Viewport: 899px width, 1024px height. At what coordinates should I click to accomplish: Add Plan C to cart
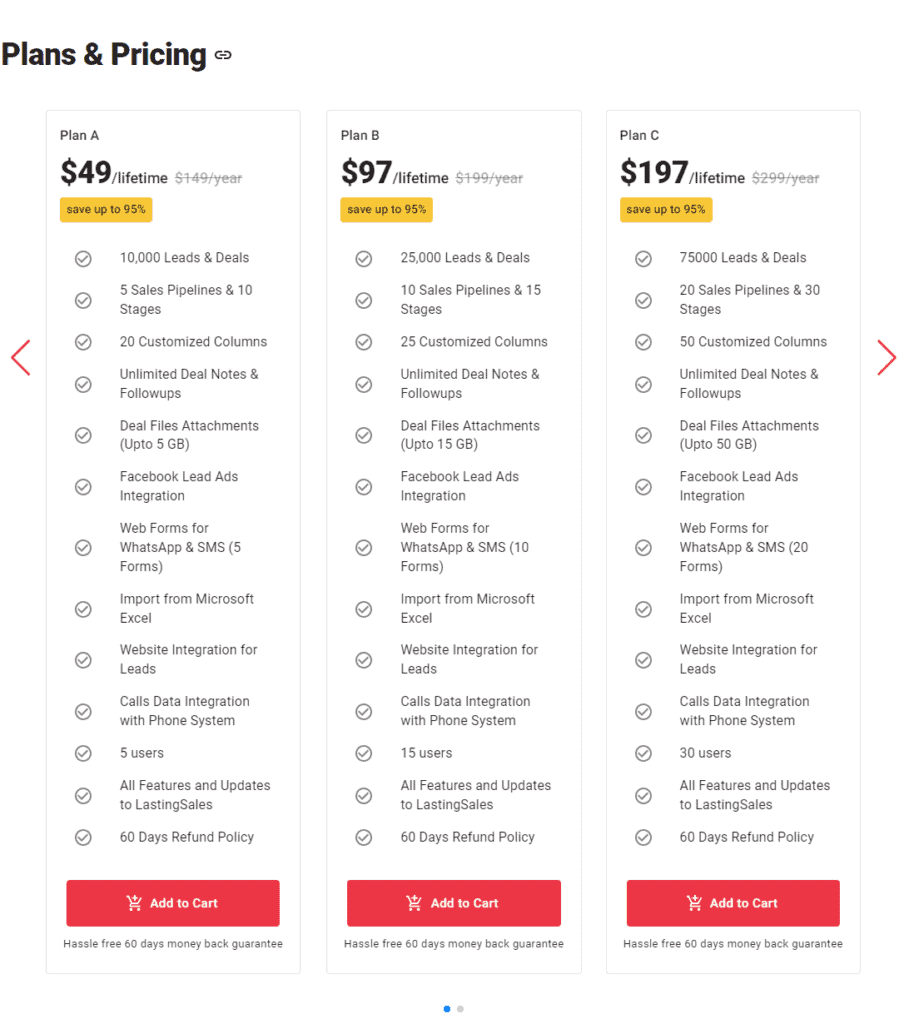pos(733,903)
